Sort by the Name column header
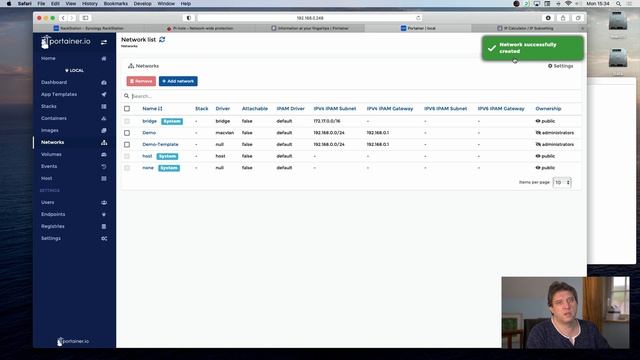The height and width of the screenshot is (360, 640). 152,109
